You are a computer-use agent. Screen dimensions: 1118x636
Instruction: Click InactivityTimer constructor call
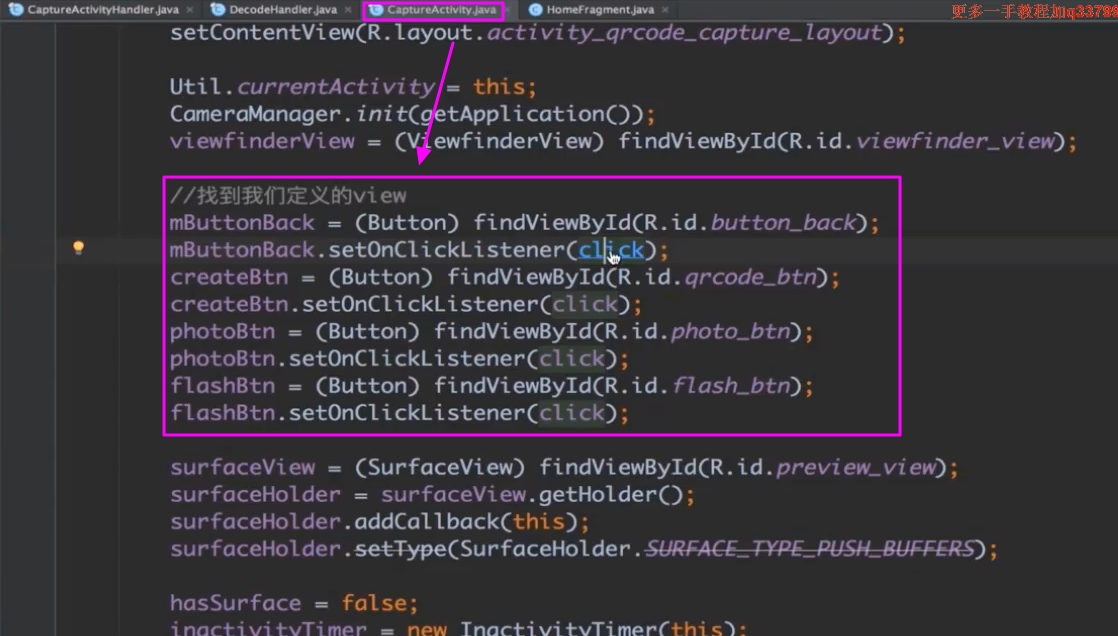(x=558, y=628)
